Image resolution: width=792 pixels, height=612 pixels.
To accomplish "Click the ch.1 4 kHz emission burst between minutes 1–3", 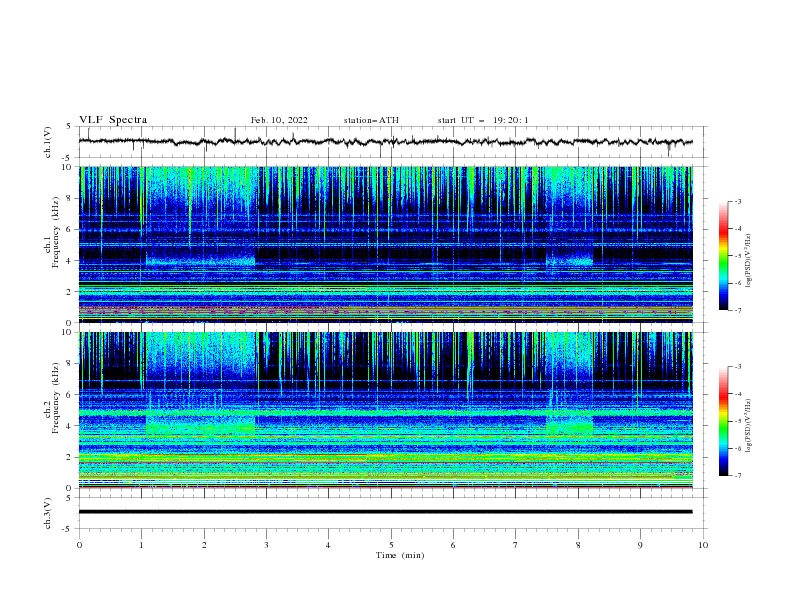I will pos(201,261).
